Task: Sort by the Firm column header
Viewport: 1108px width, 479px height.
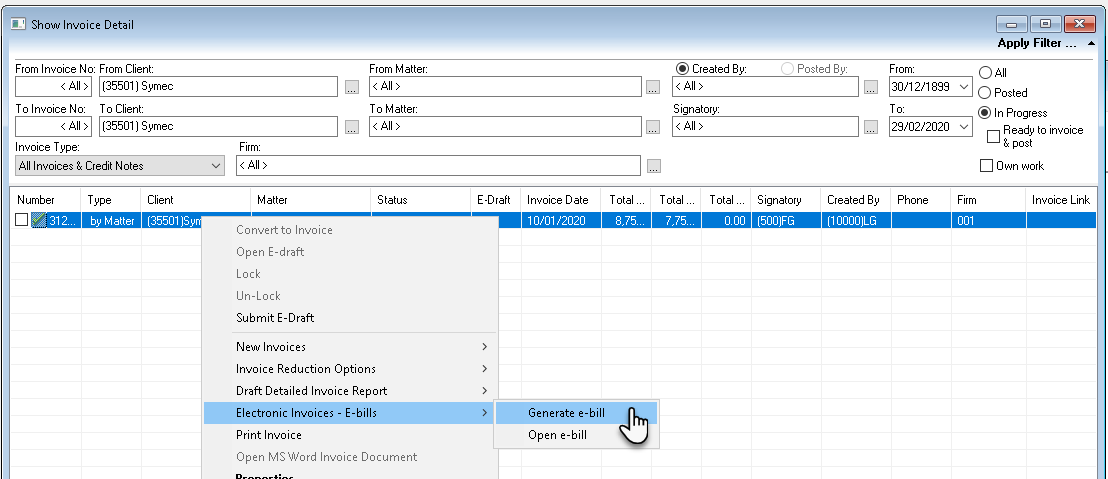Action: coord(988,200)
